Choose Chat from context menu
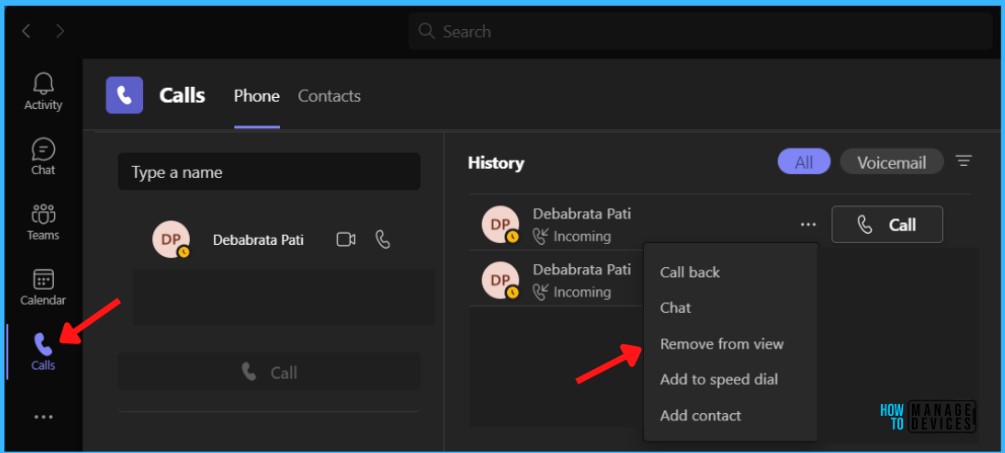The width and height of the screenshot is (1005, 453). coord(676,308)
